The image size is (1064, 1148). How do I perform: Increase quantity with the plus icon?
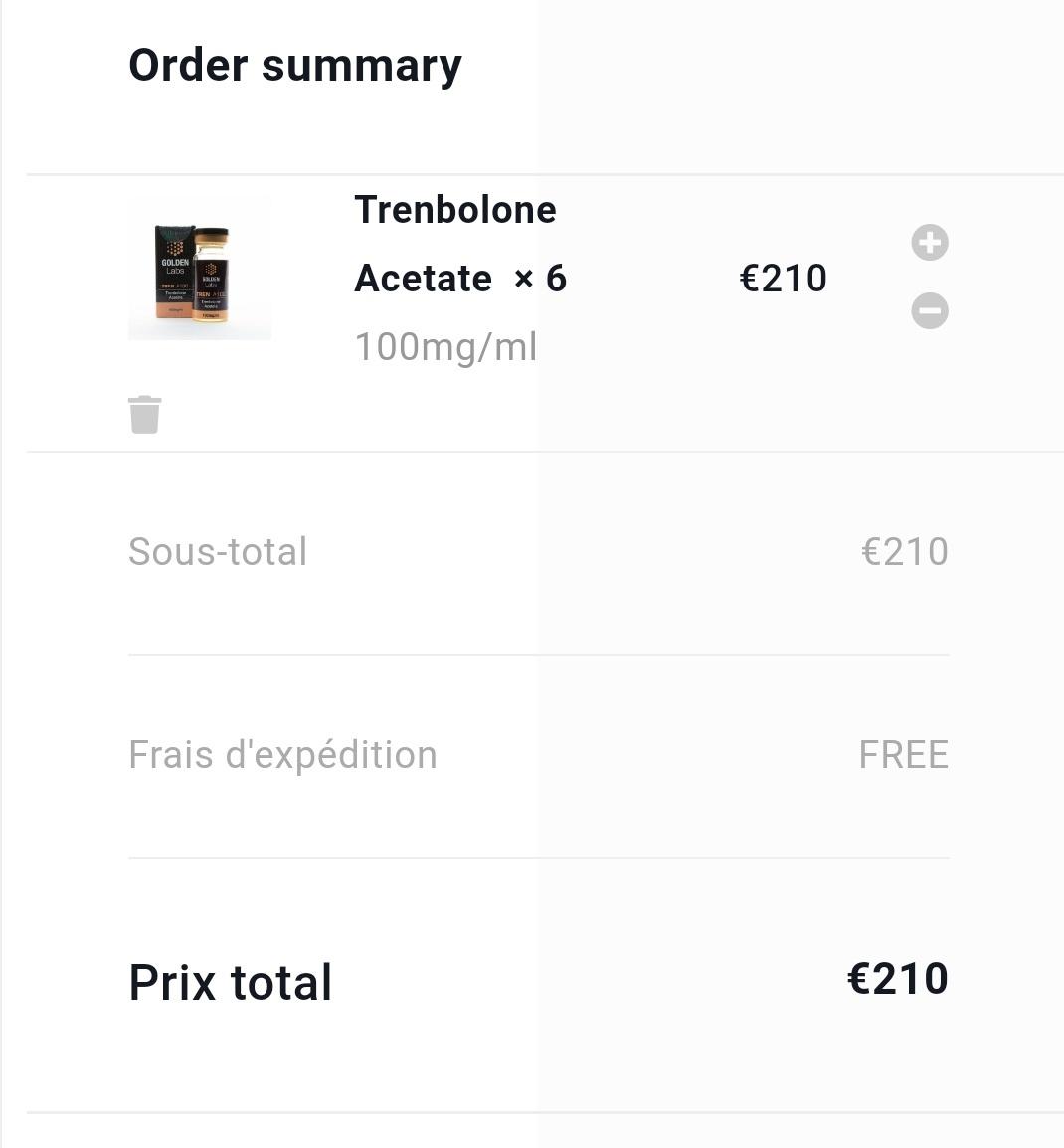(930, 243)
